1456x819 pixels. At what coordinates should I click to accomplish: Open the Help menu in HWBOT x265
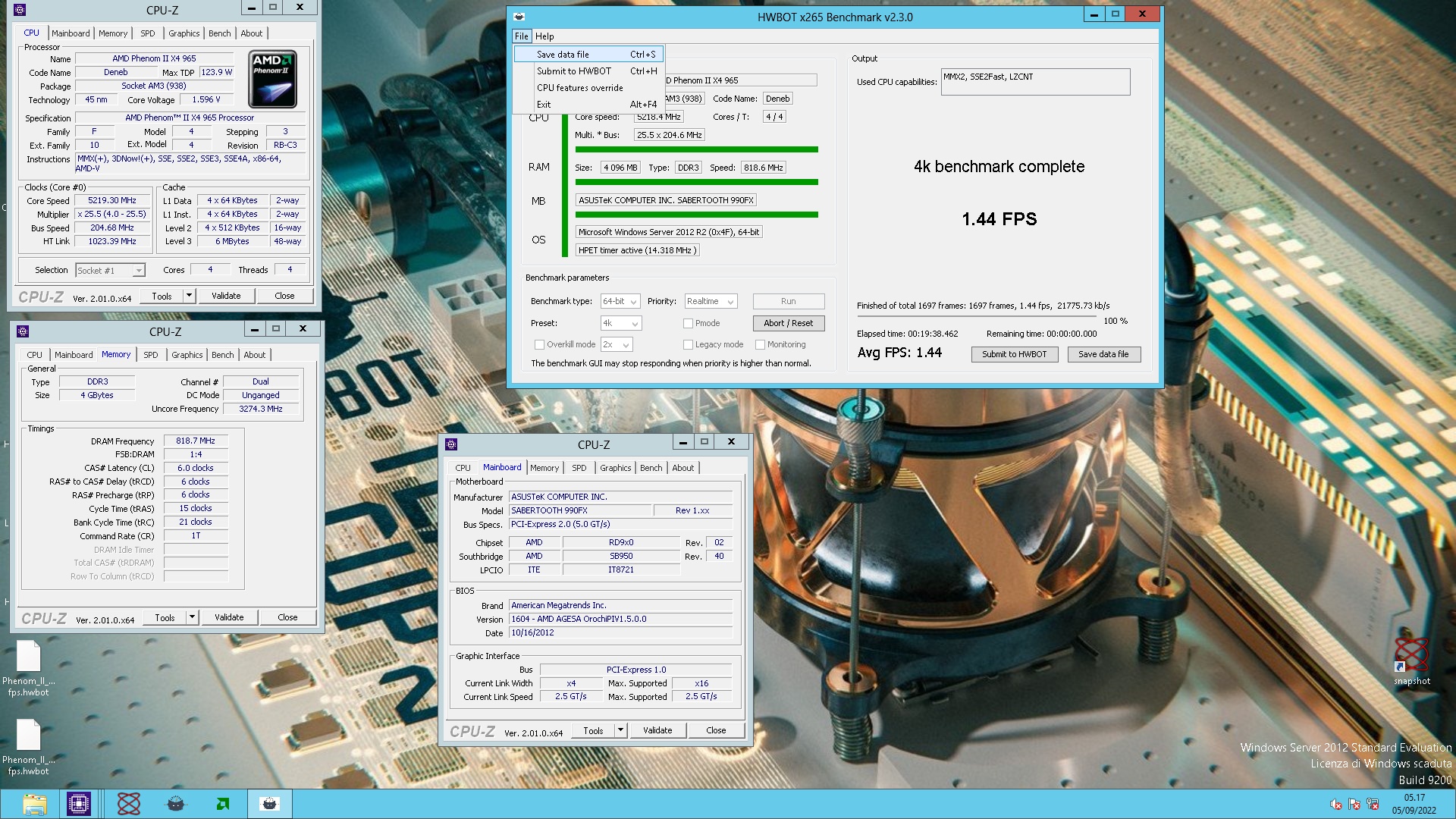(544, 36)
